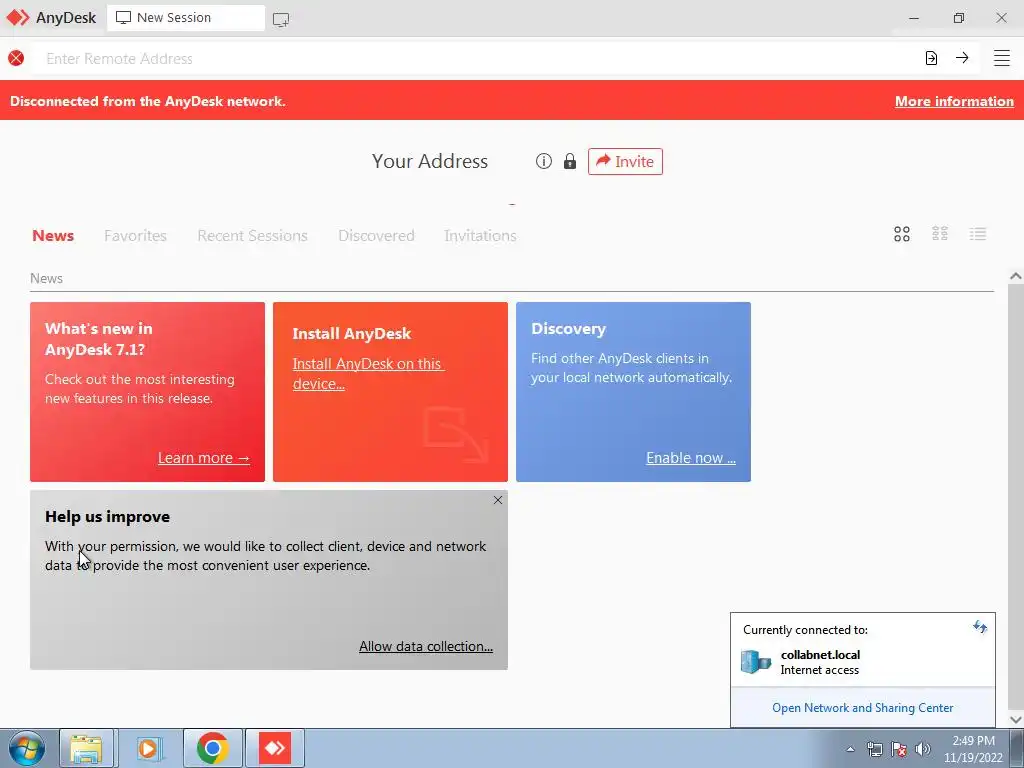Dismiss the Help us improve card
The width and height of the screenshot is (1024, 768).
point(498,500)
